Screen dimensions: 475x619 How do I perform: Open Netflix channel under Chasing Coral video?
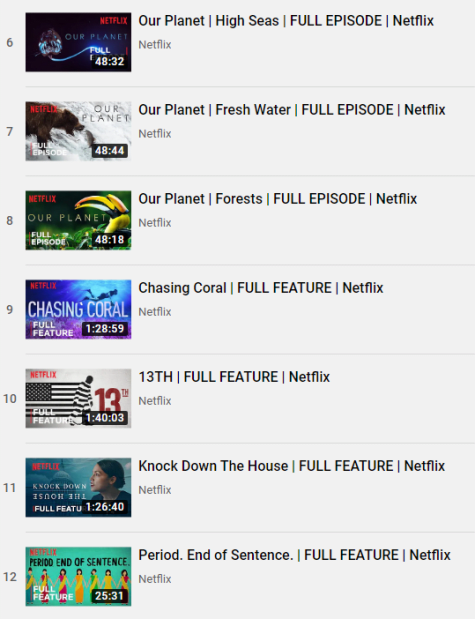[155, 312]
